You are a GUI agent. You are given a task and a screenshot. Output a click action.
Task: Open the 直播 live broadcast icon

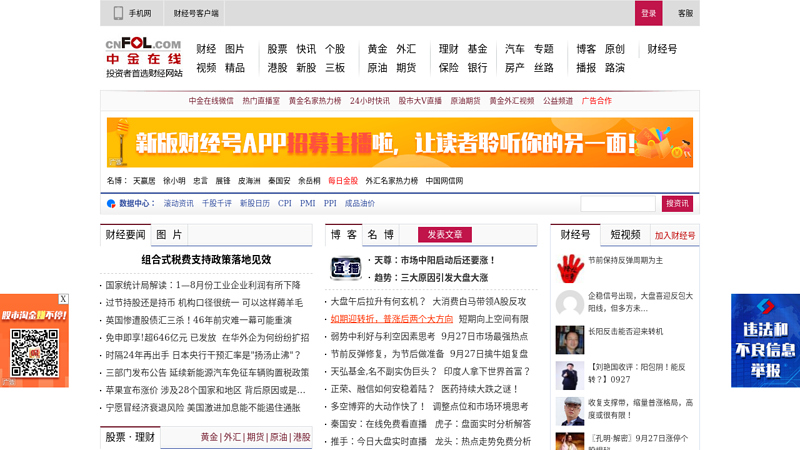coord(345,268)
